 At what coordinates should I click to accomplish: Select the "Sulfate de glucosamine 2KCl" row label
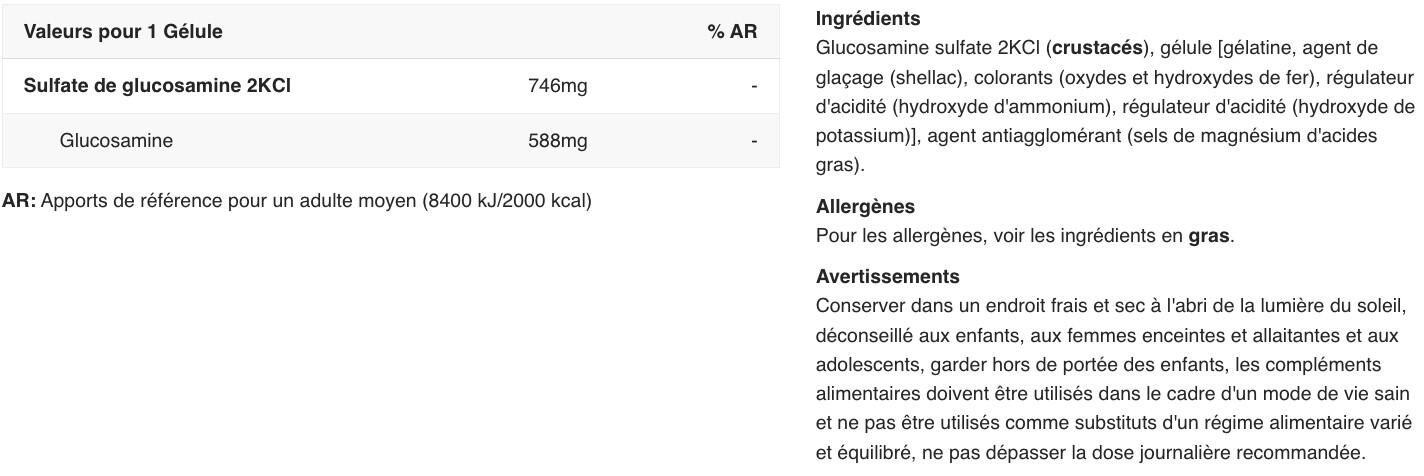157,86
